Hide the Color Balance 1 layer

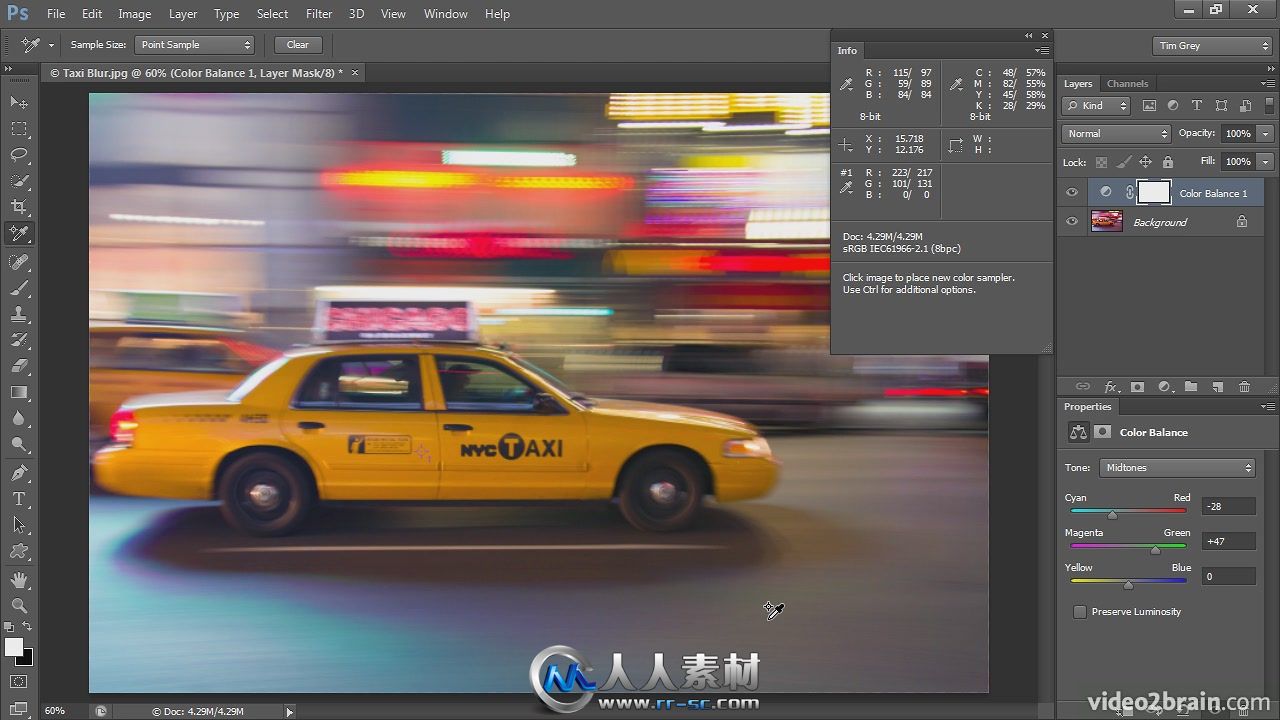coord(1072,193)
